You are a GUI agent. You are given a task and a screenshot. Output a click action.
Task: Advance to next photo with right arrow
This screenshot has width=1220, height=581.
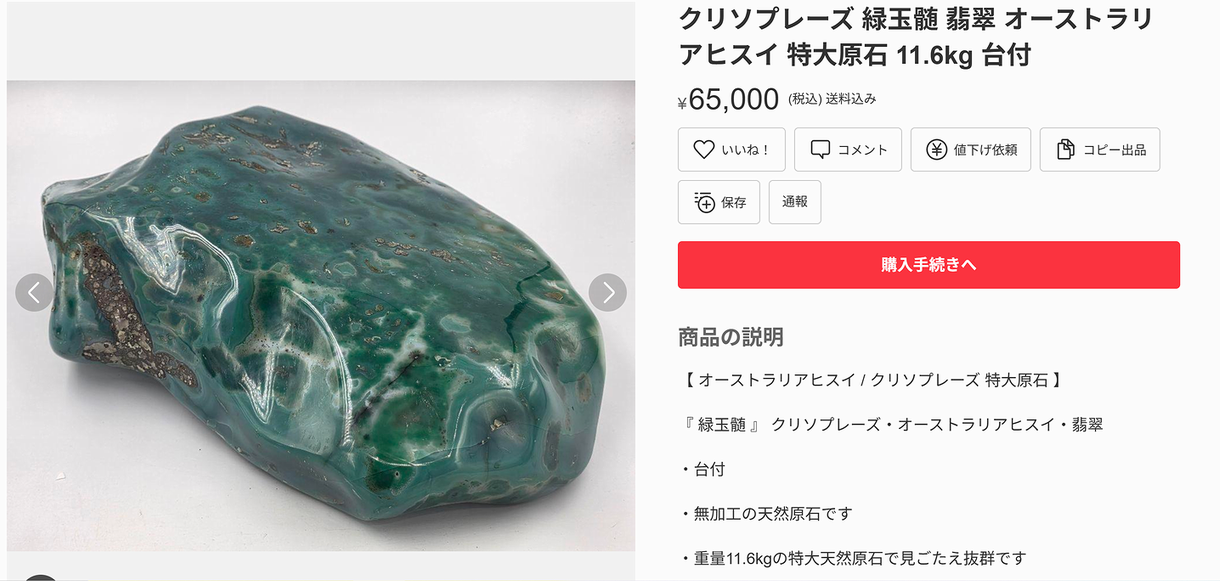point(608,292)
